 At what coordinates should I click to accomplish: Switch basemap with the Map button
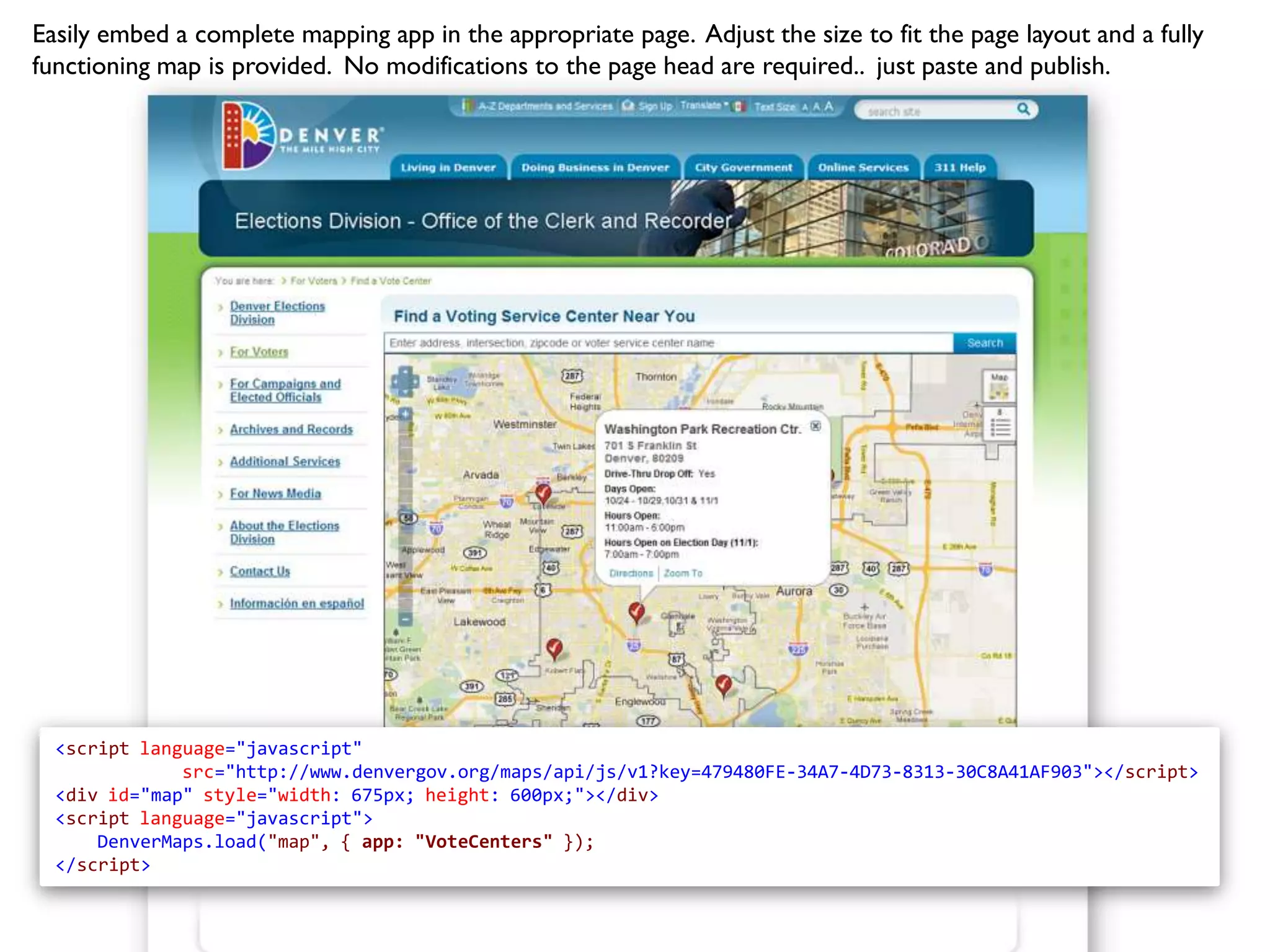coord(999,386)
